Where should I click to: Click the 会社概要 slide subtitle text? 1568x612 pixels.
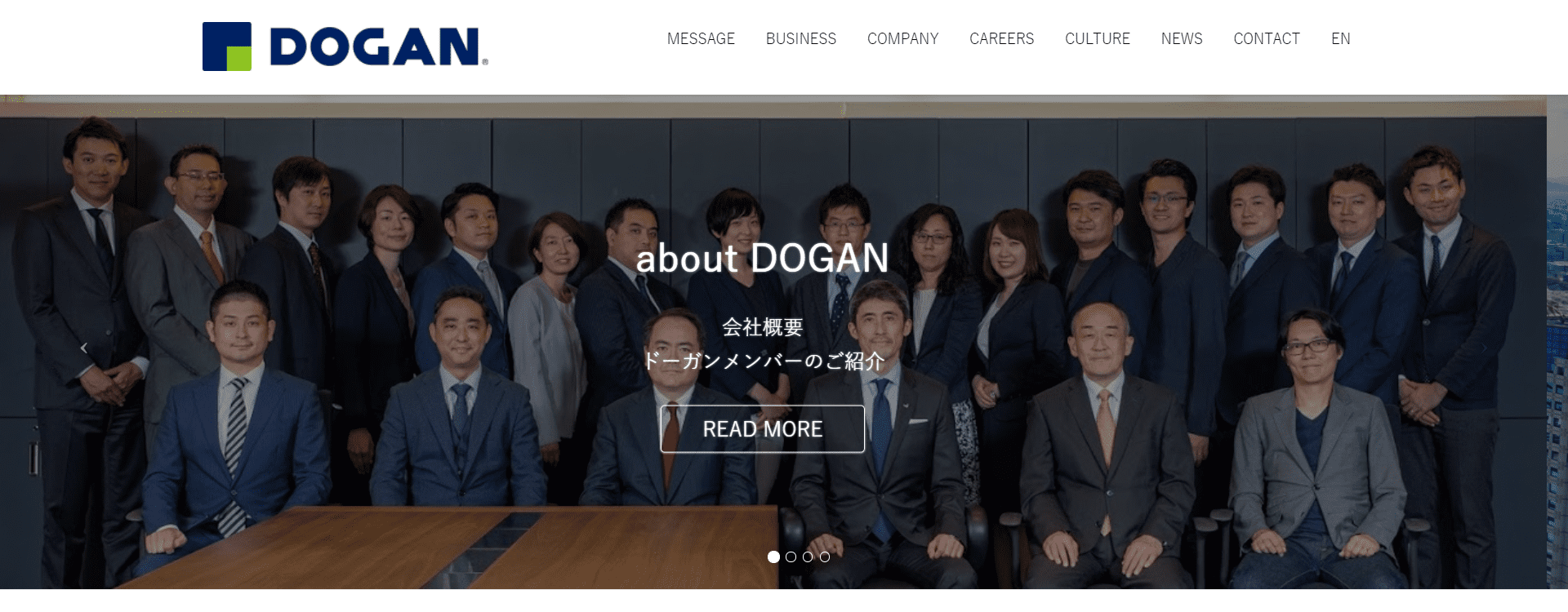tap(763, 327)
